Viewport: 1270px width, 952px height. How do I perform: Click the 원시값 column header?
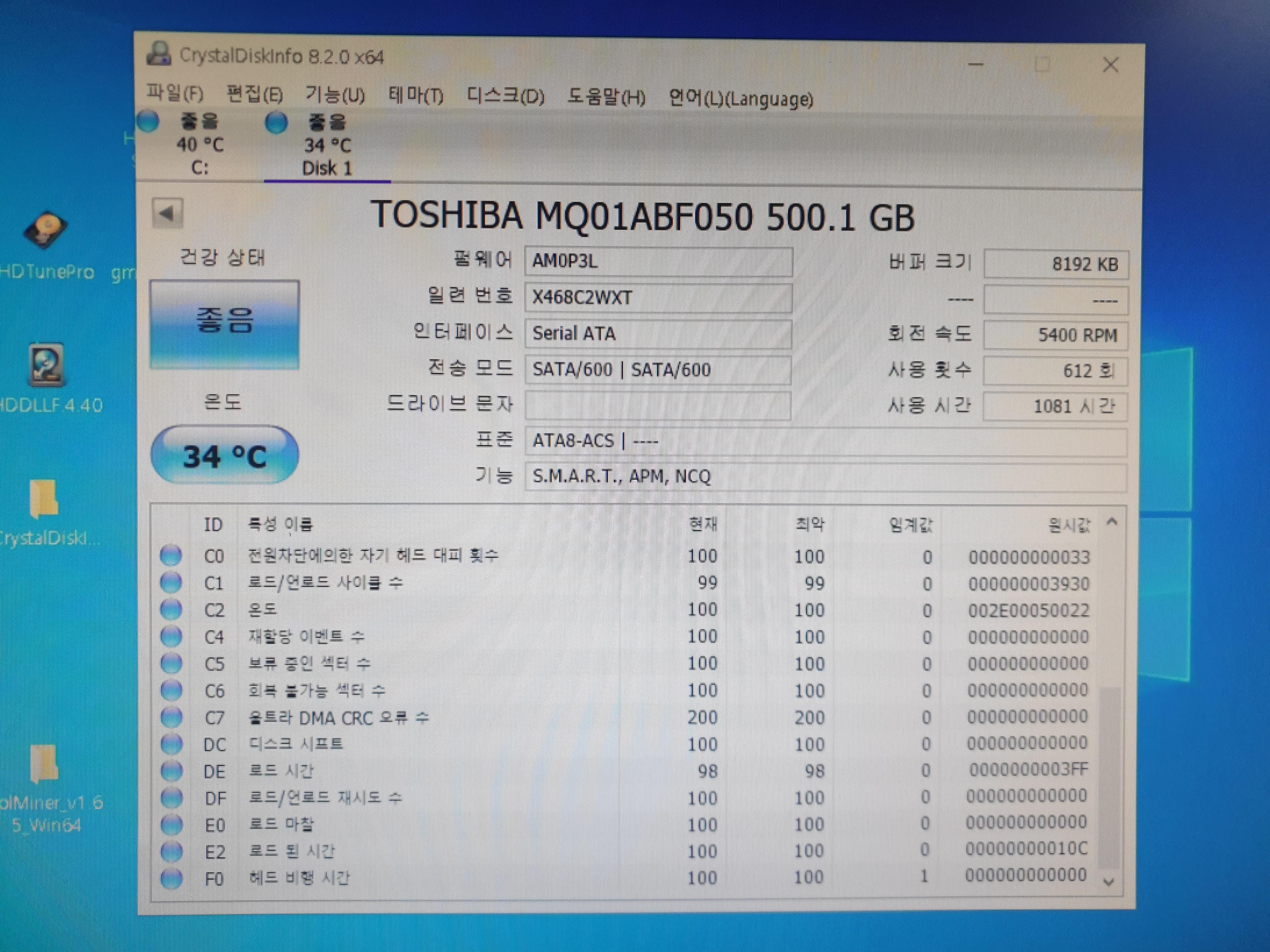click(x=1068, y=524)
